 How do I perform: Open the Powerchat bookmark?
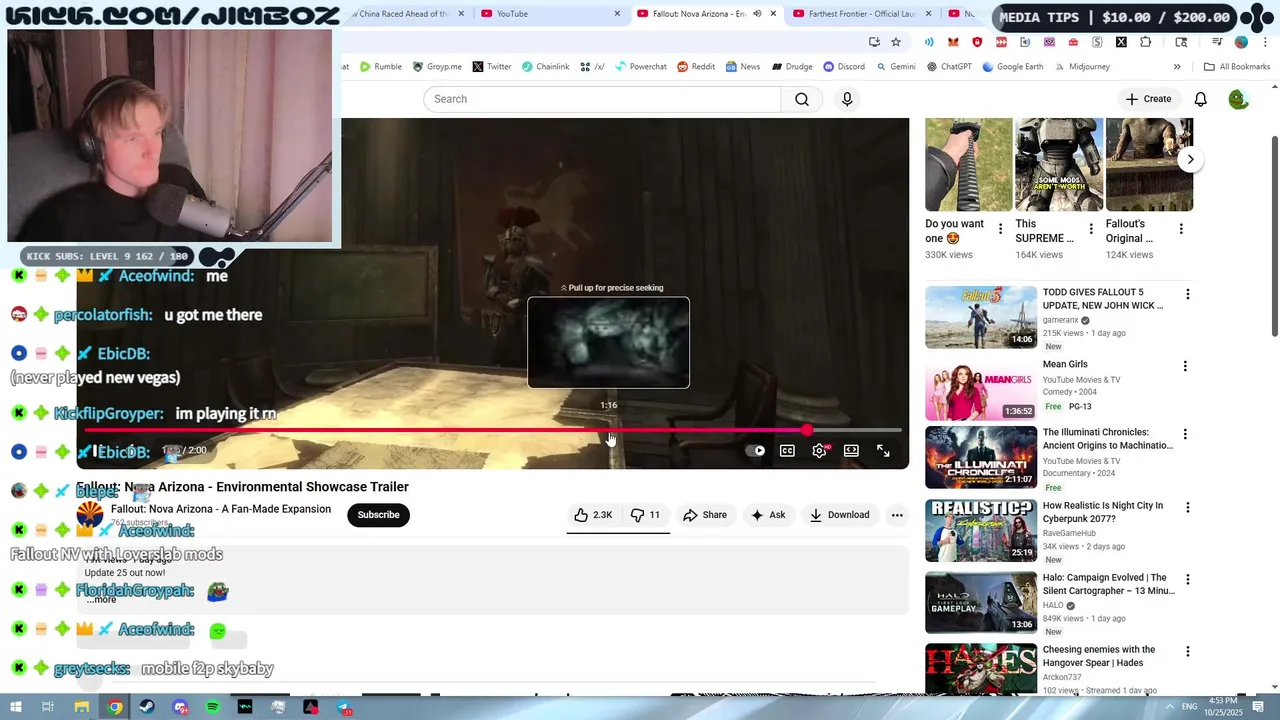pos(640,67)
